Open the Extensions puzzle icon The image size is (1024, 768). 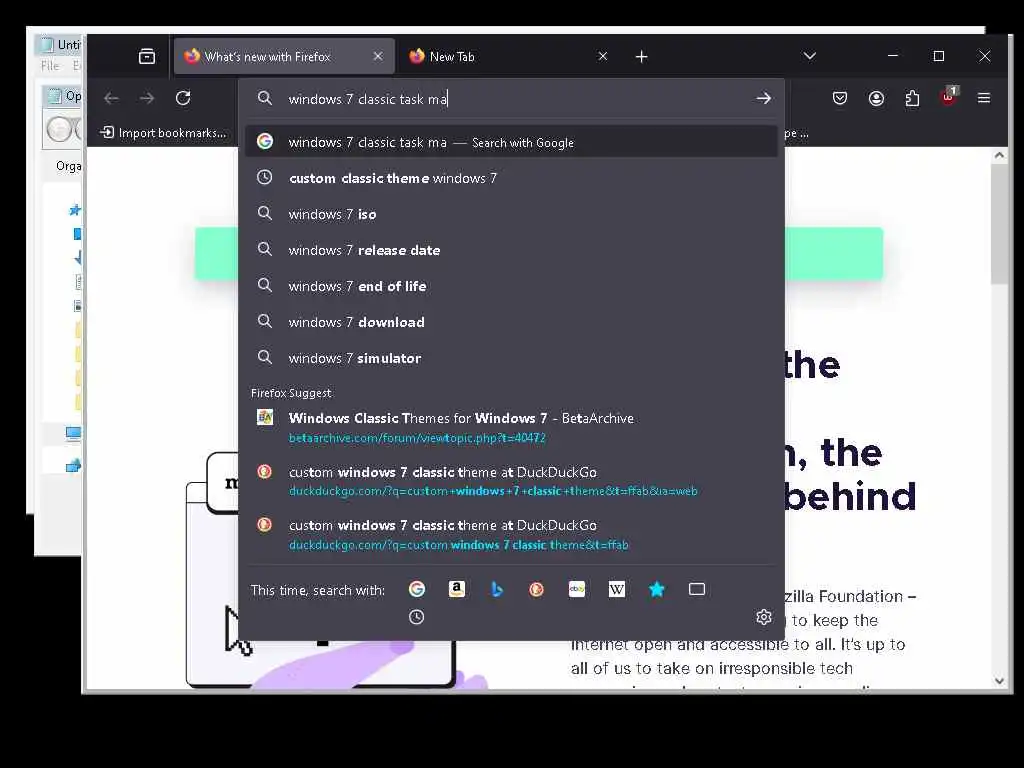coord(912,99)
